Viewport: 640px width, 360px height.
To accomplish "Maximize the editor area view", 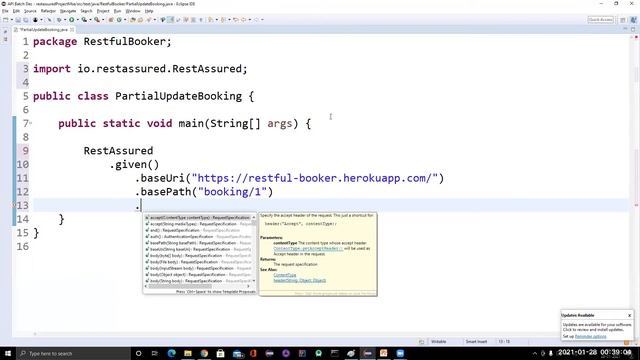I will [633, 29].
